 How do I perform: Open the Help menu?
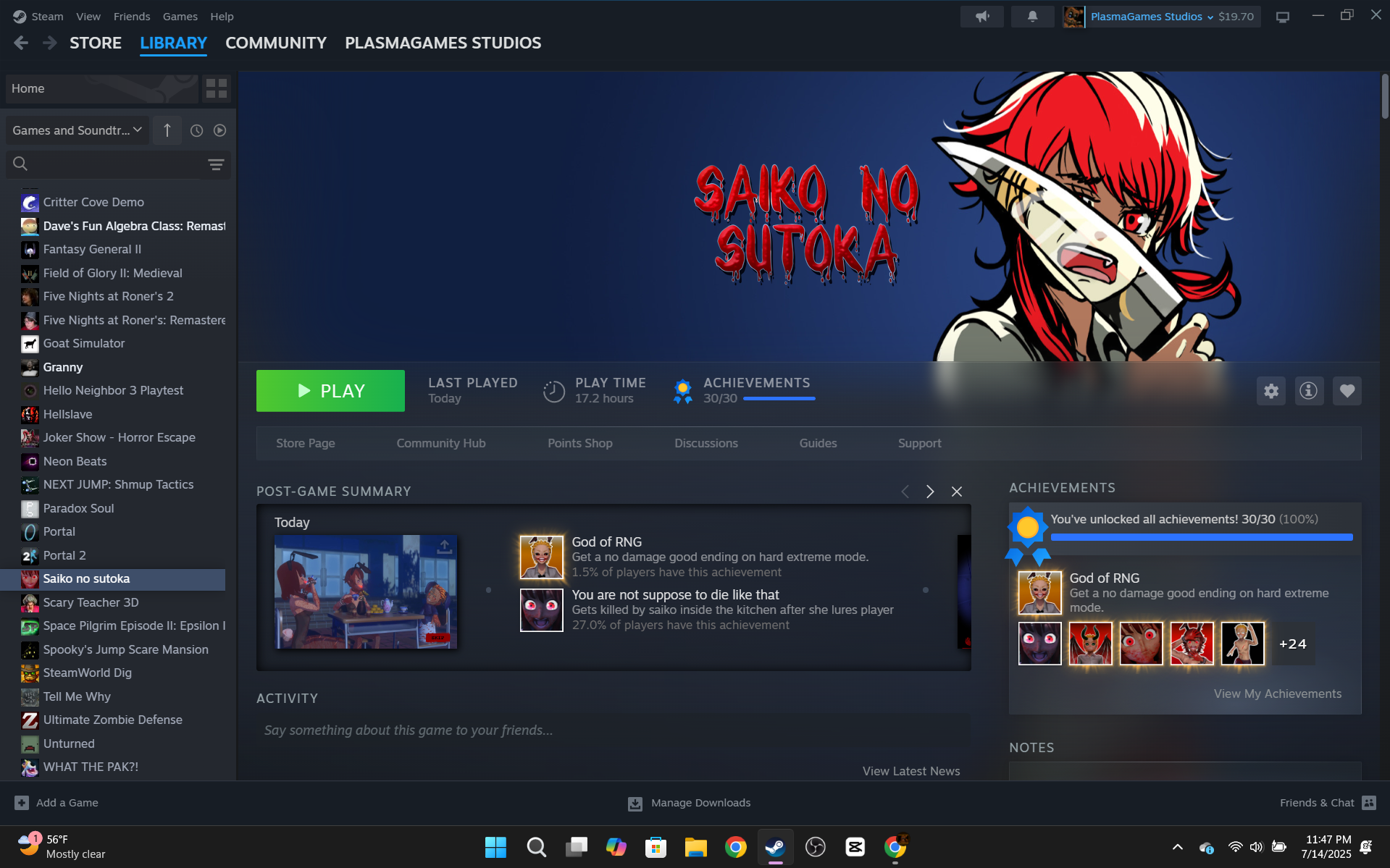click(x=222, y=16)
